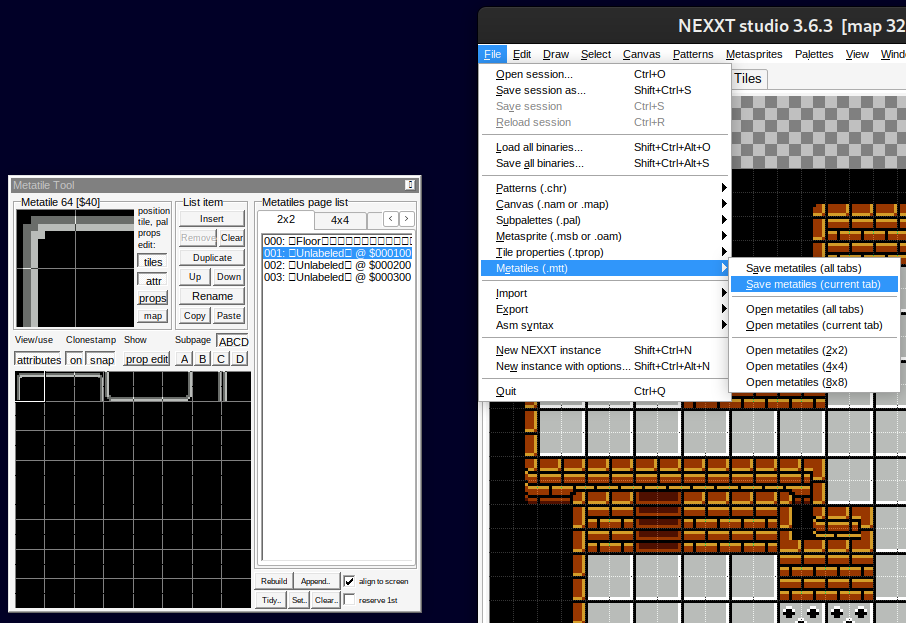Select subpage A

click(184, 359)
